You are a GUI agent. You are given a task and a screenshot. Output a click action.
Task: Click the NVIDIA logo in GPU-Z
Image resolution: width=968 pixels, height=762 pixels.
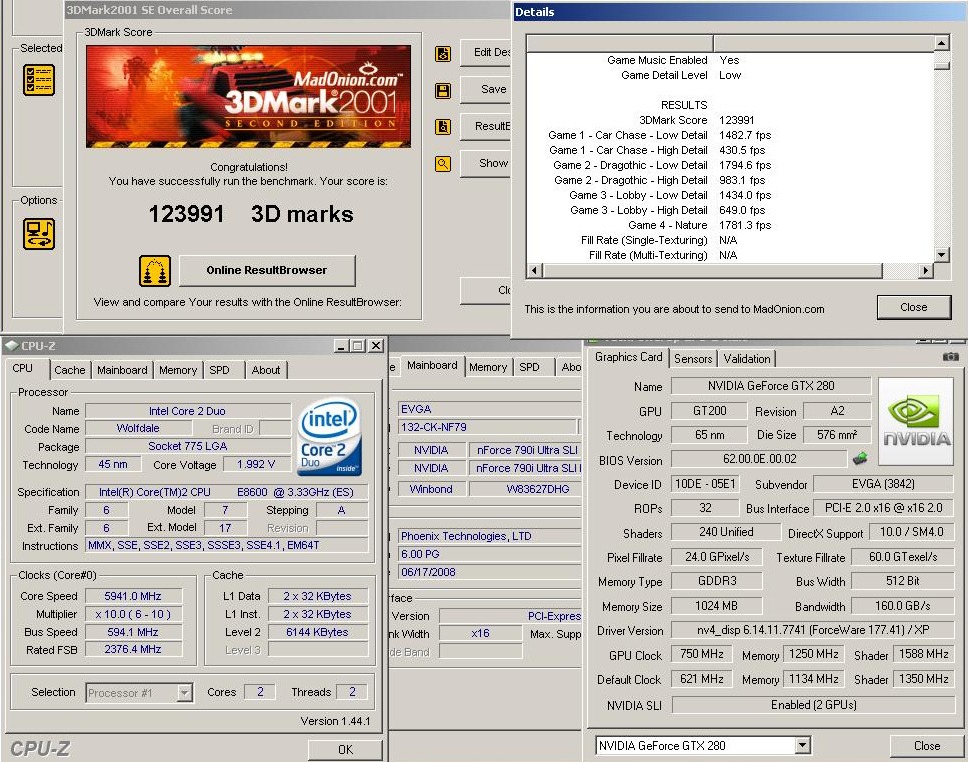[916, 421]
